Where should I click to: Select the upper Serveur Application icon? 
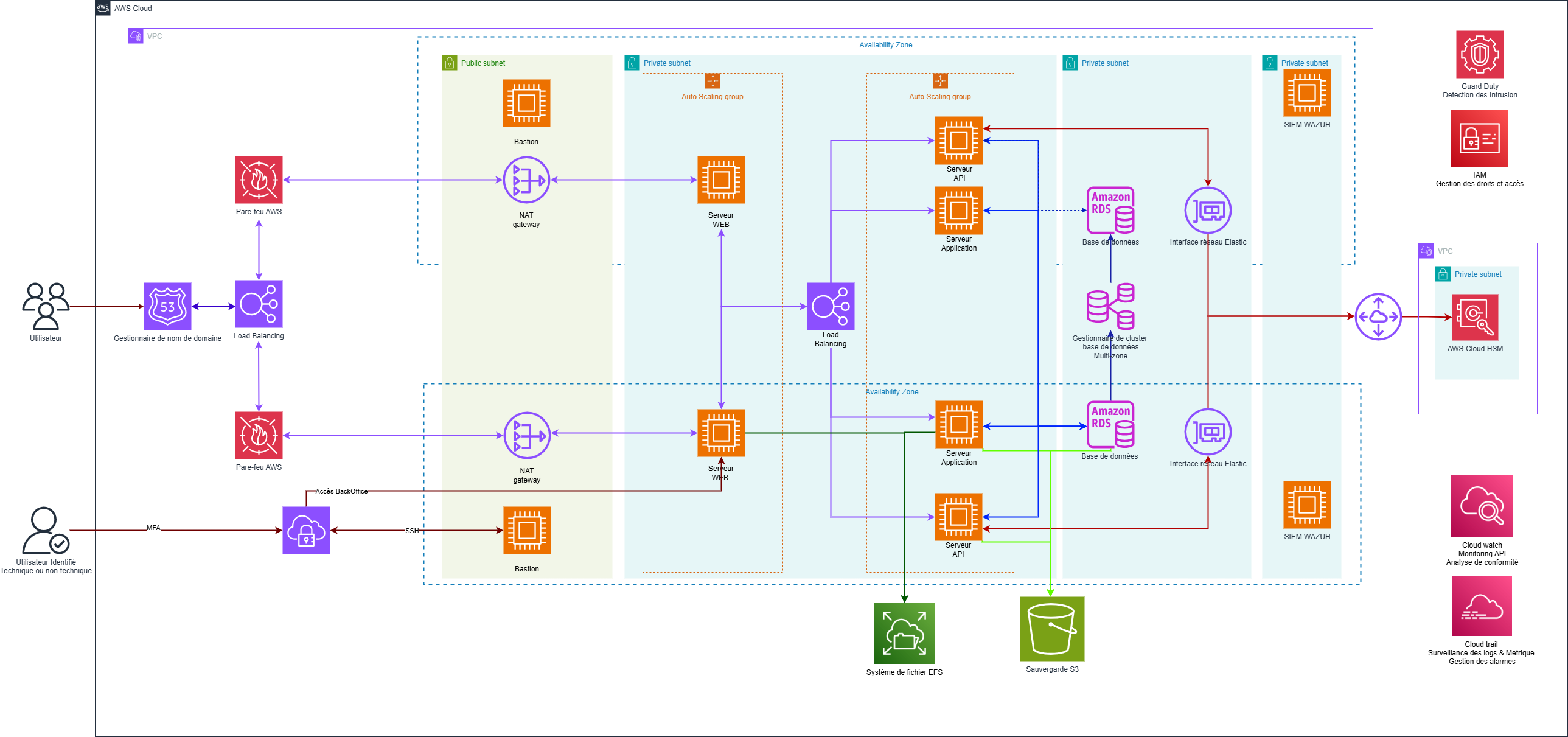coord(959,211)
